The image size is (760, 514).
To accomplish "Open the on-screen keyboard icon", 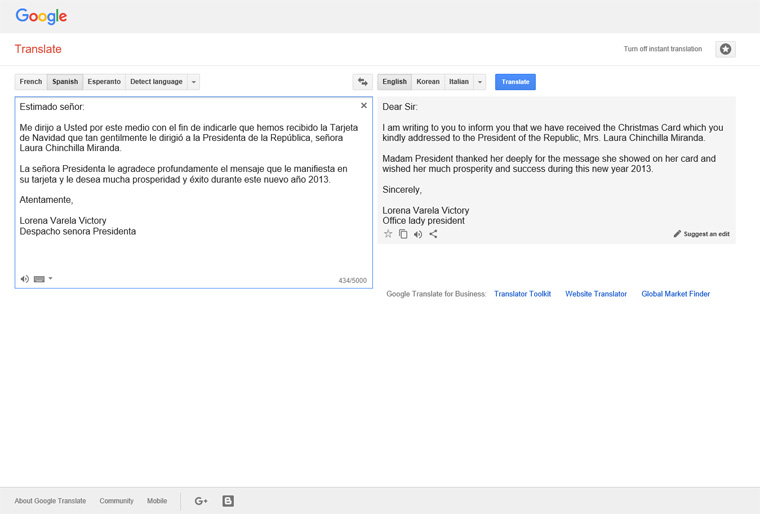I will [x=39, y=279].
